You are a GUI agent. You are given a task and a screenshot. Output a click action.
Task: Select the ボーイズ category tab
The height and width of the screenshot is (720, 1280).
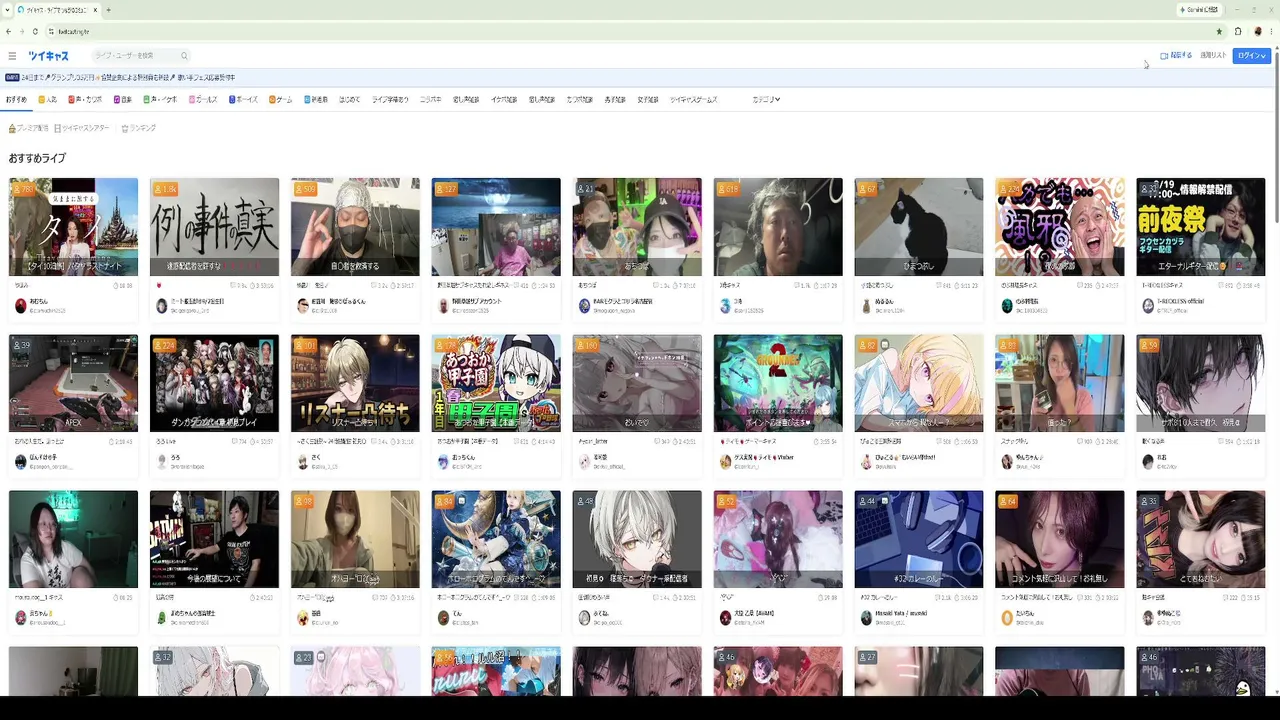pos(243,100)
